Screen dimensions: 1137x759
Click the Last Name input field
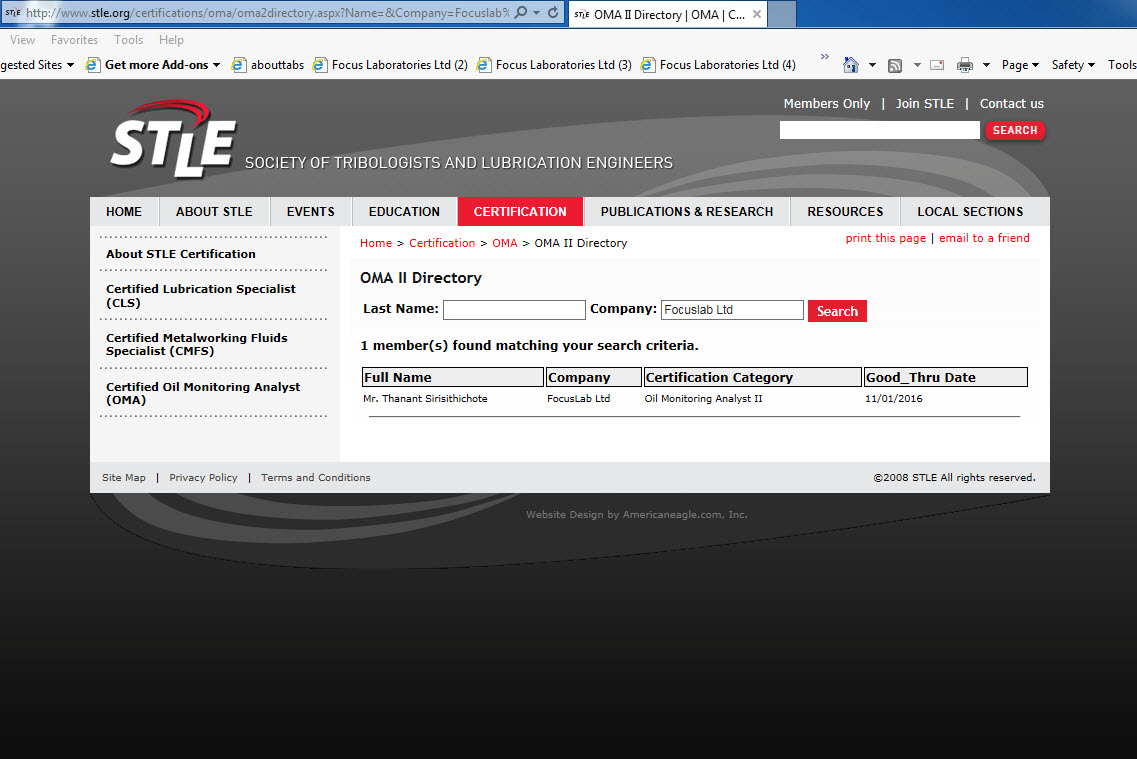[x=514, y=310]
